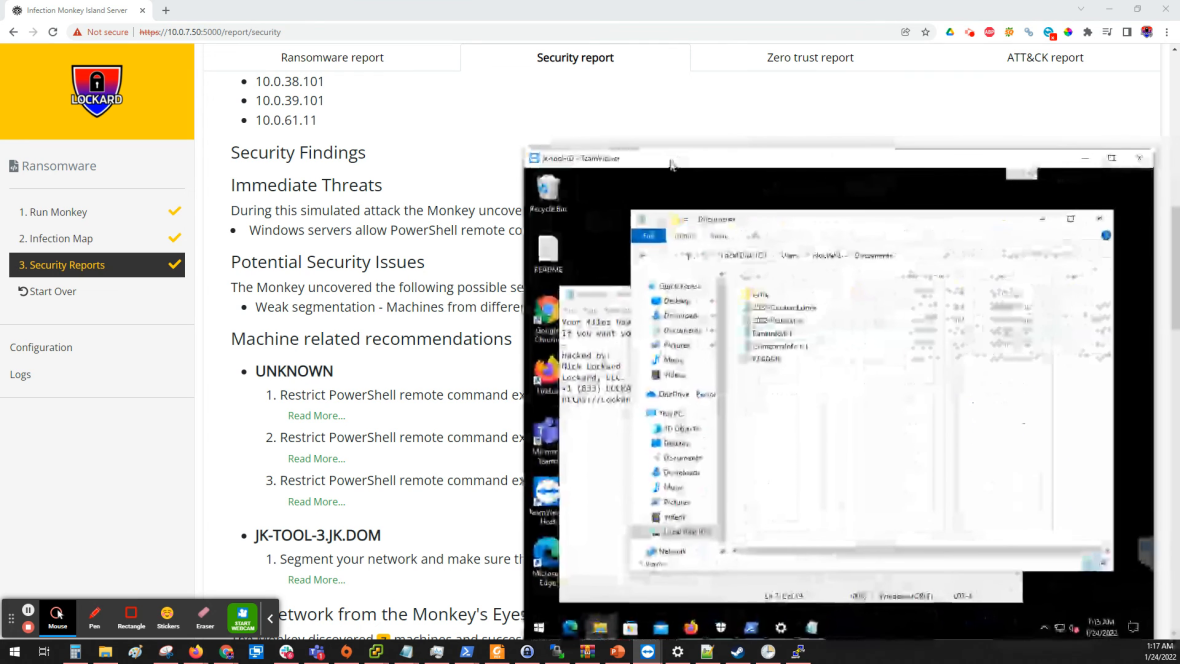Open Steam from the host taskbar

(x=738, y=652)
